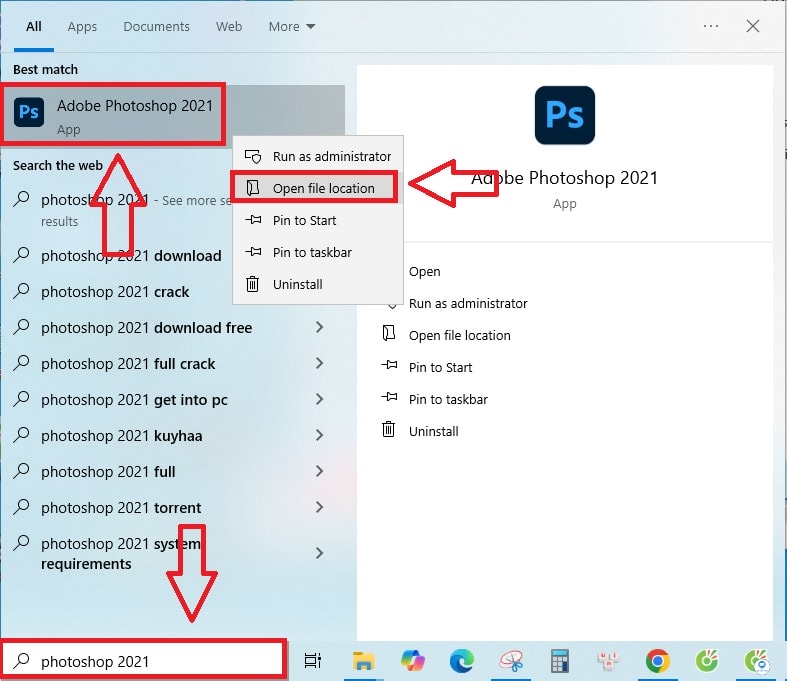Select suggestion photoshop 2021 crack
The height and width of the screenshot is (681, 787).
(x=115, y=292)
